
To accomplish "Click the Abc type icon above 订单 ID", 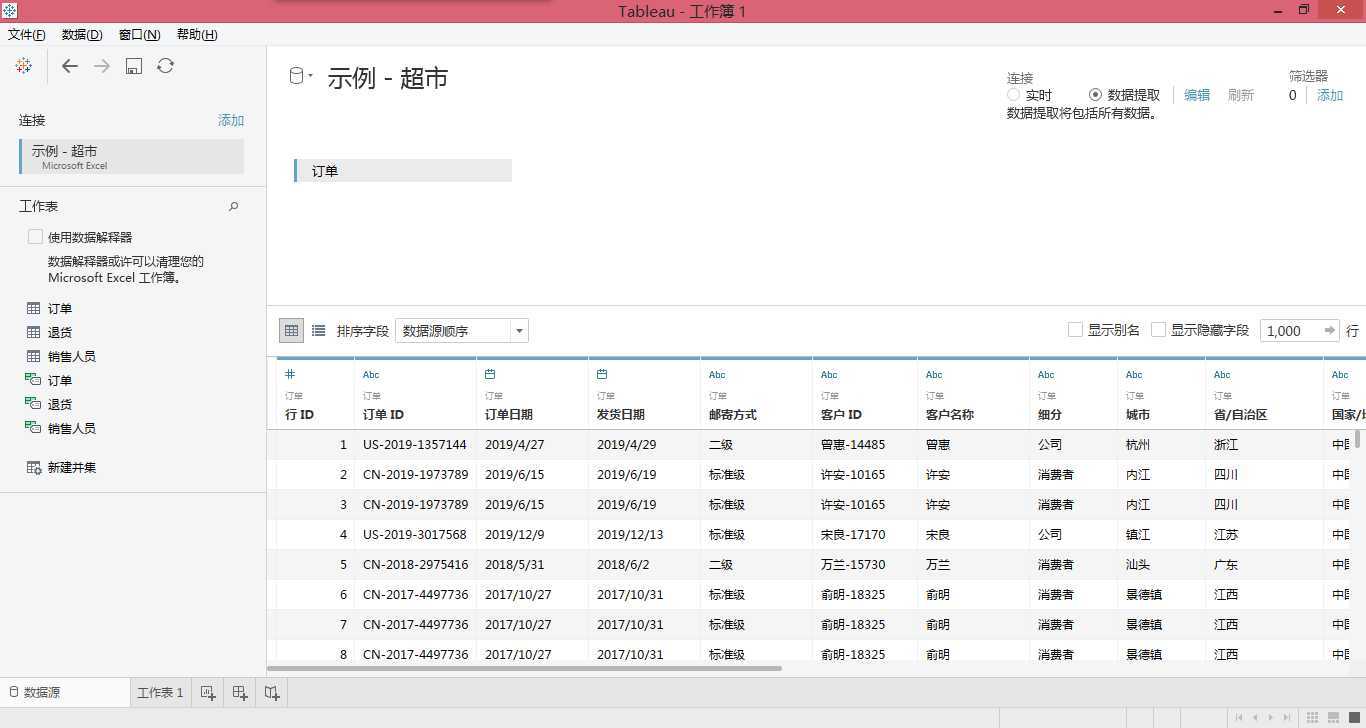I will pos(371,375).
